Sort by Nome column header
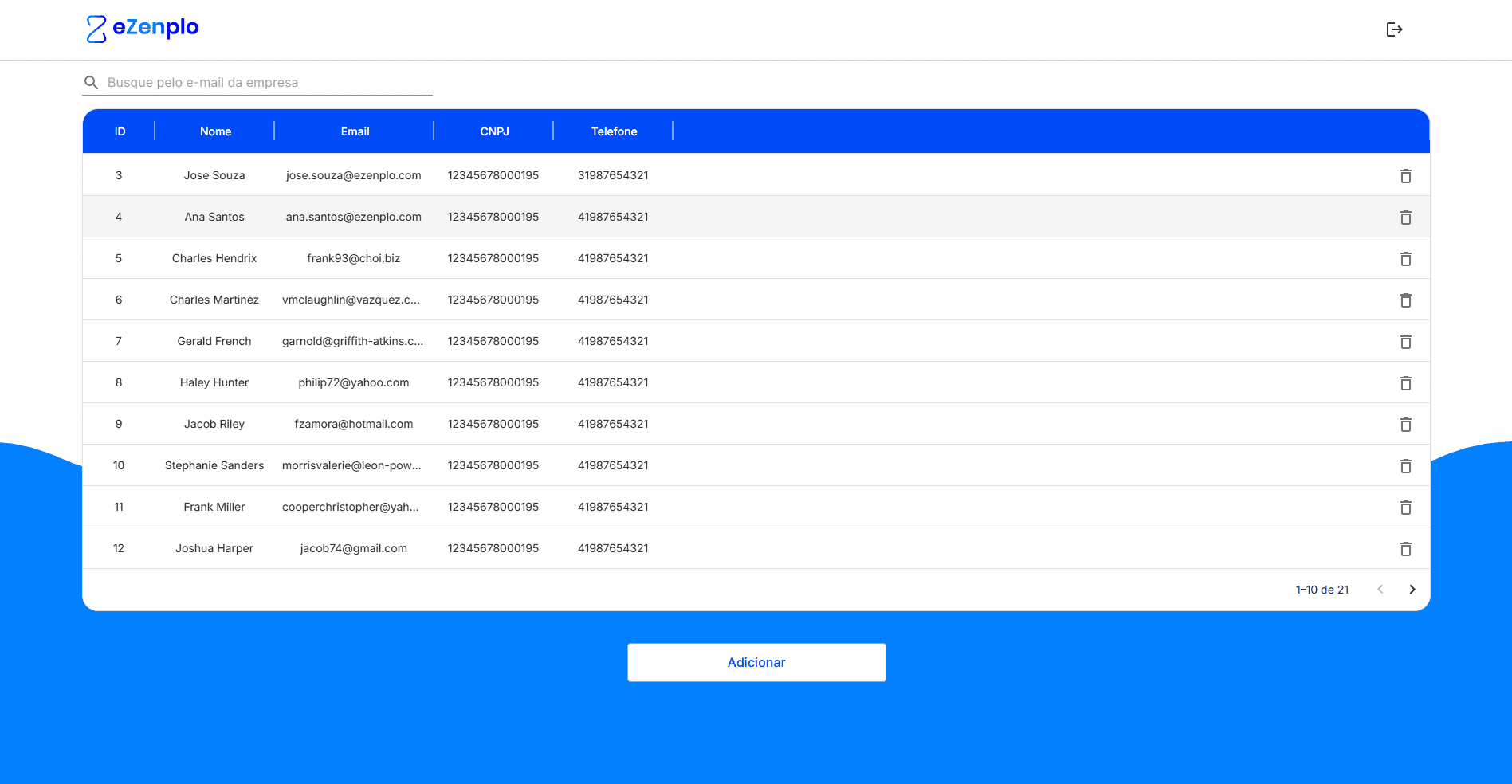 point(215,131)
